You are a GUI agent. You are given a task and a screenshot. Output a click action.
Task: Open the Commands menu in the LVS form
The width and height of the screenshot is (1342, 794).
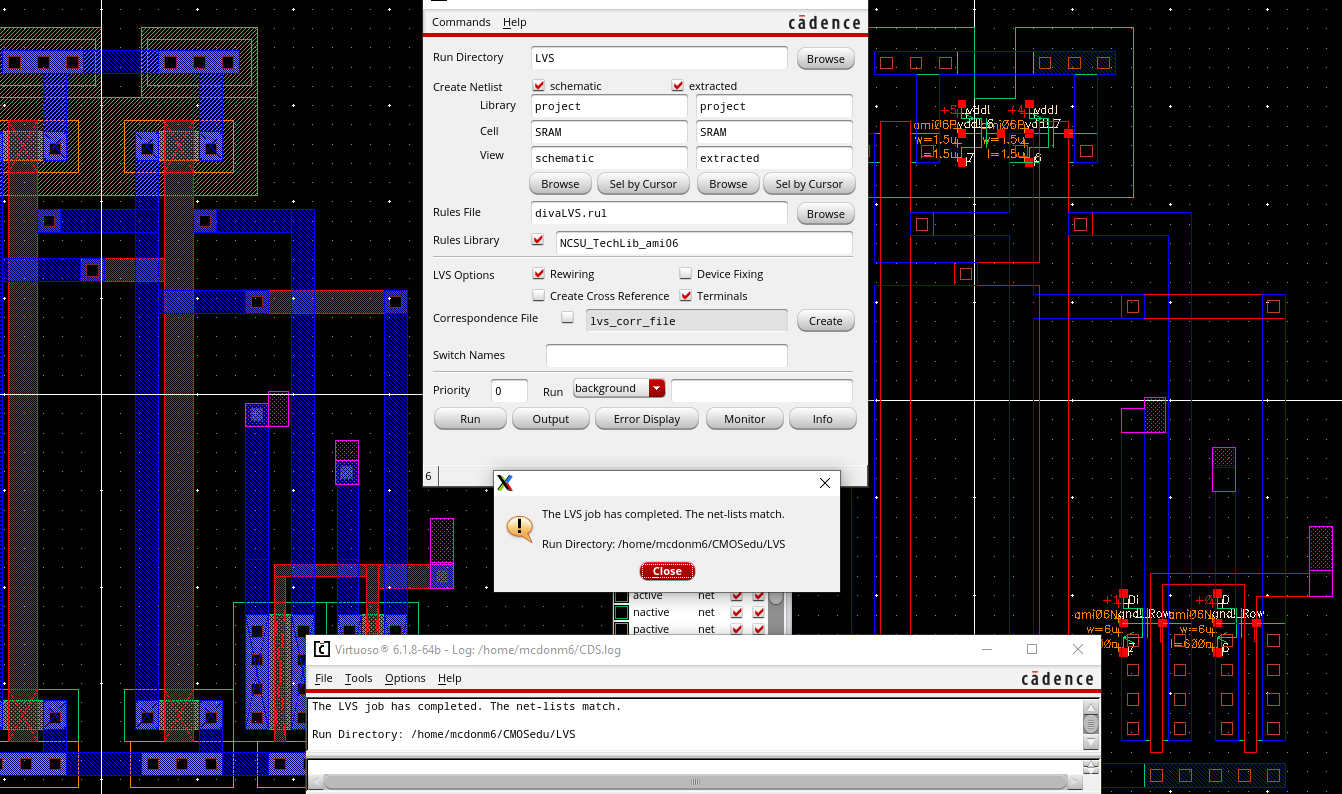coord(461,22)
